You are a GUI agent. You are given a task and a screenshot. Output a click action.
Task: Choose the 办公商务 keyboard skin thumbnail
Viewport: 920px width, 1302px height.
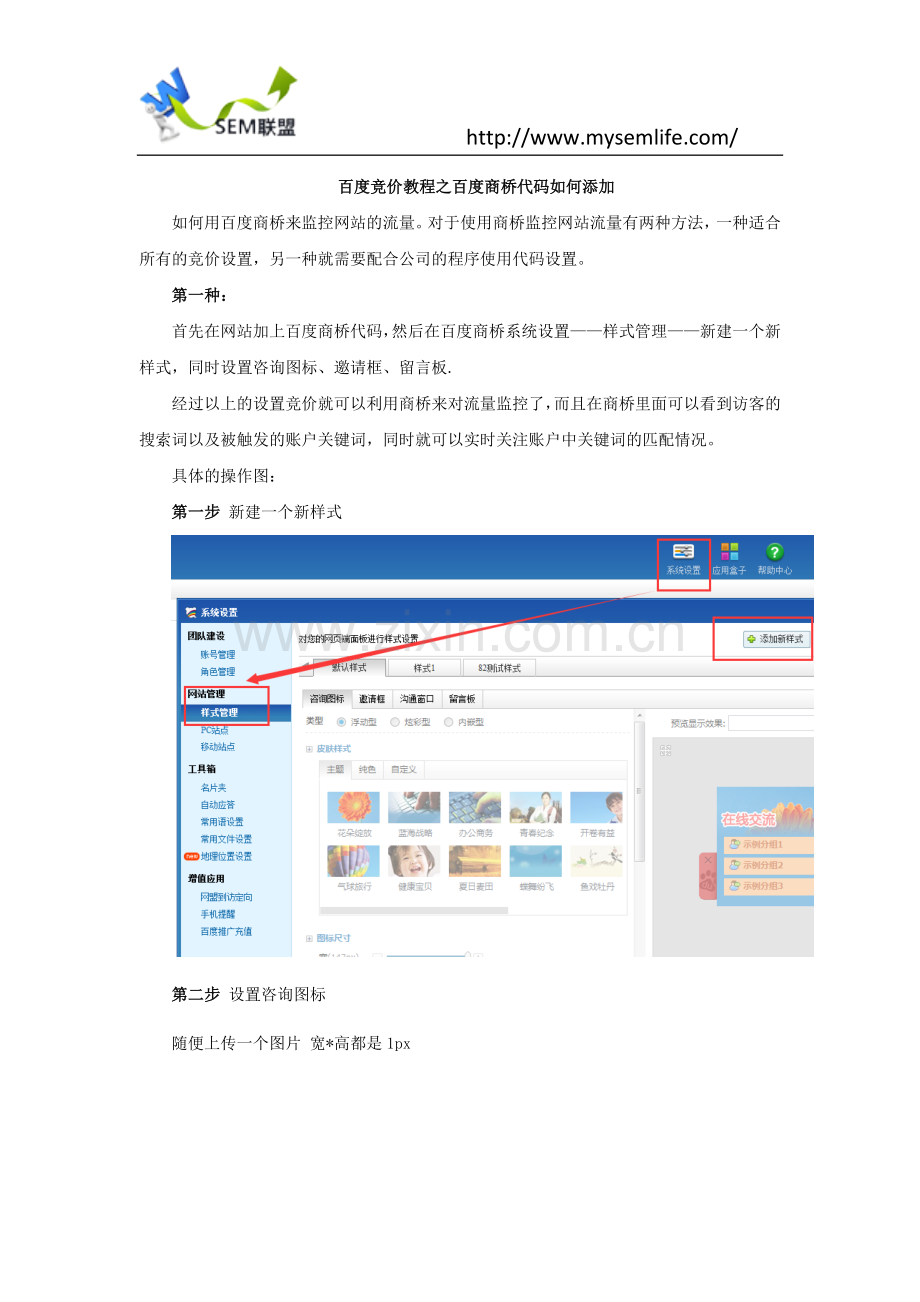point(475,807)
